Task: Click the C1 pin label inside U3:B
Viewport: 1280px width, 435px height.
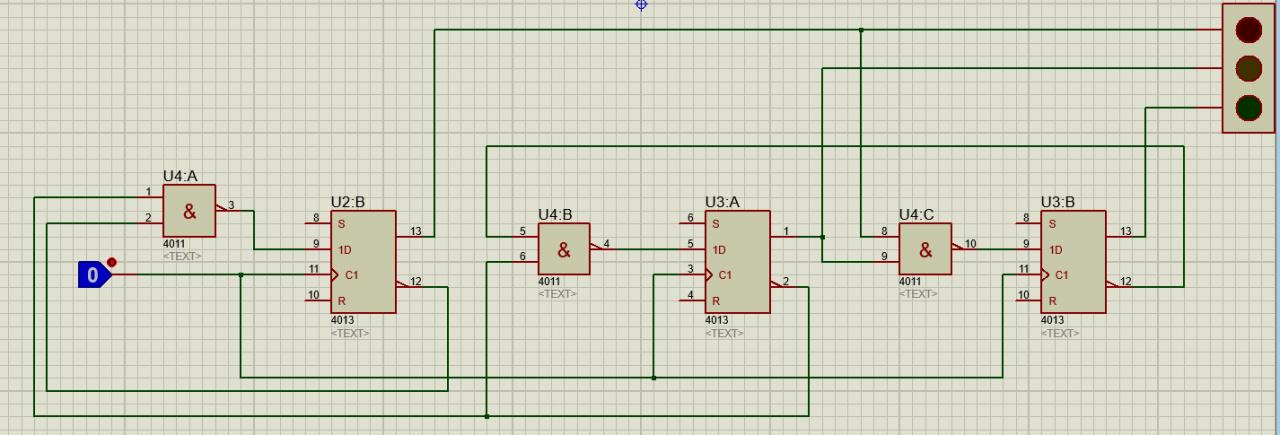Action: (x=1062, y=274)
